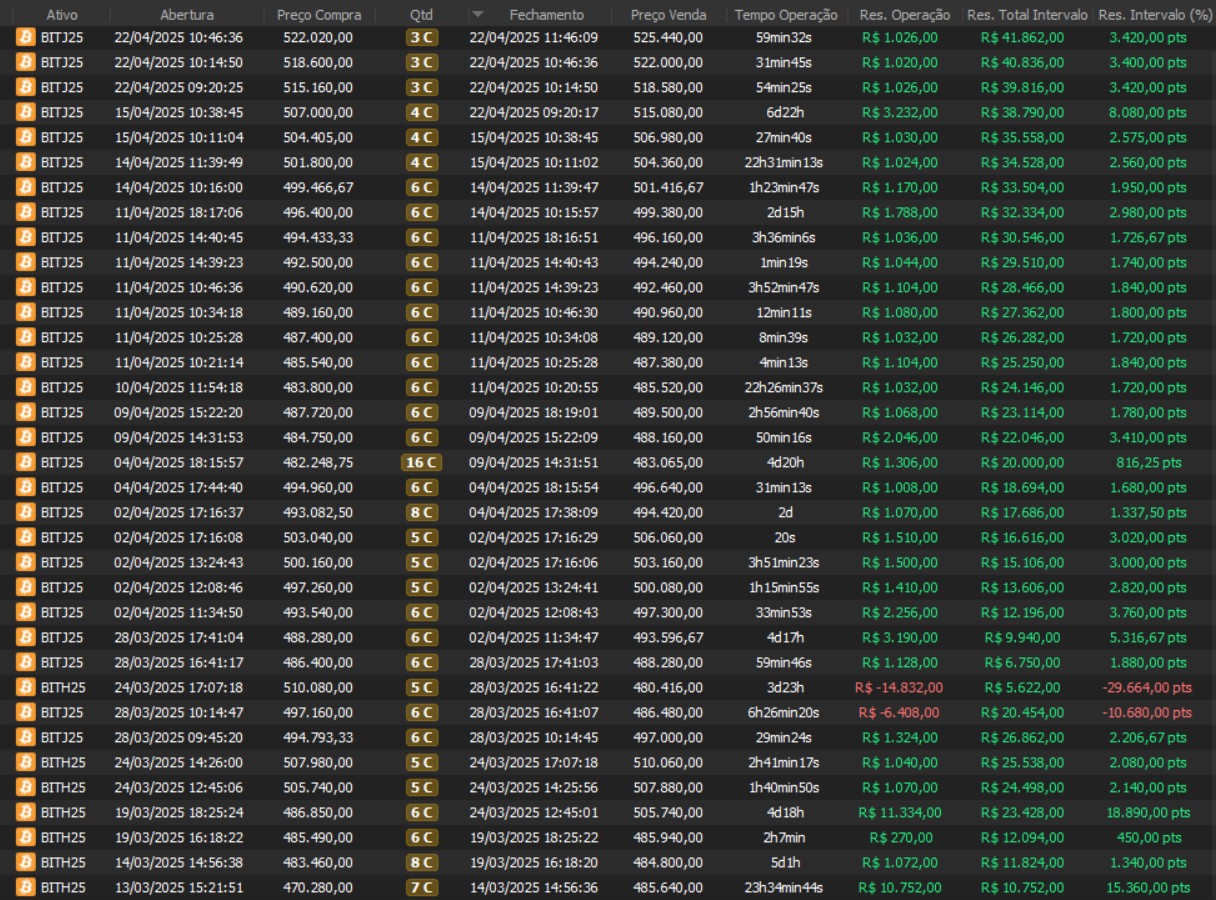Click the Abertura column header
The height and width of the screenshot is (900, 1216).
tap(186, 15)
